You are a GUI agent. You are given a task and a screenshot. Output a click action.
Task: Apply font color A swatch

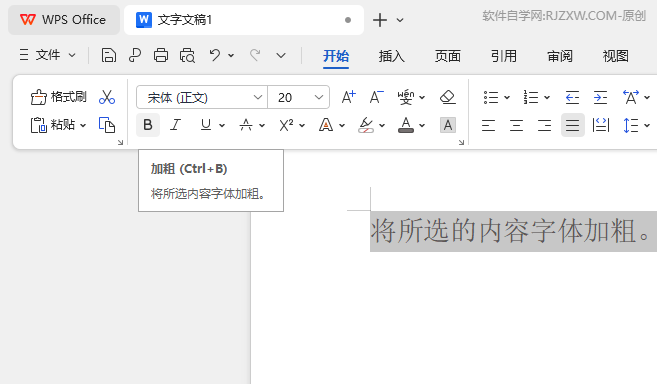coord(406,125)
